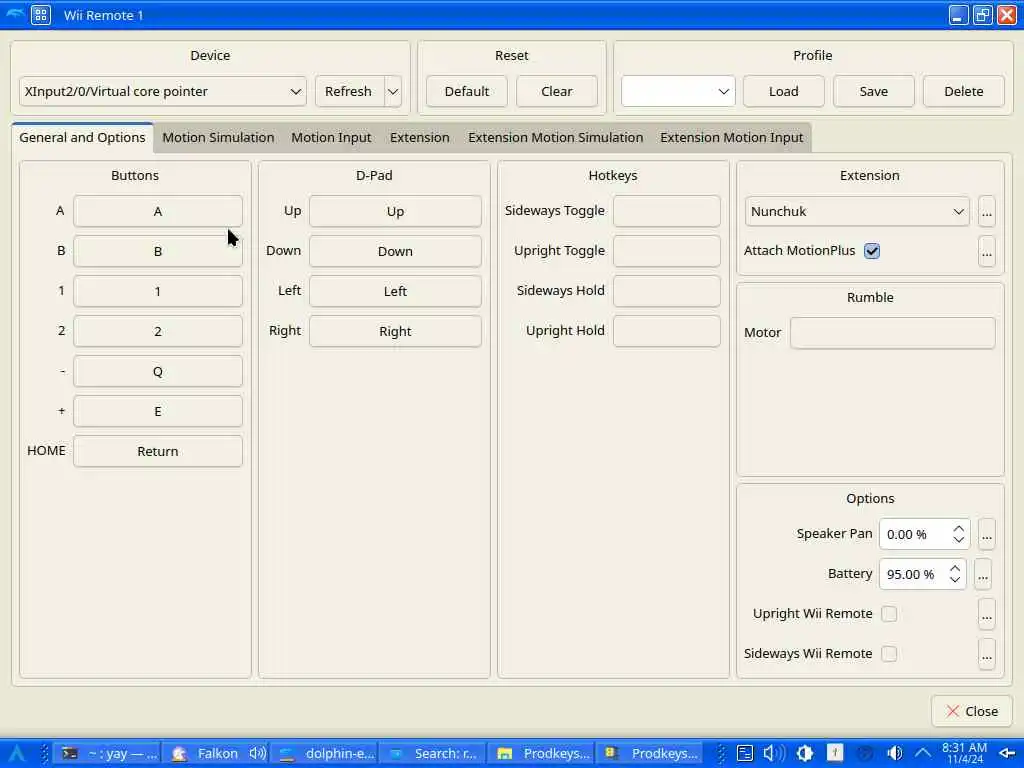The height and width of the screenshot is (768, 1024).
Task: Open the Profile name combo box
Action: coord(678,91)
